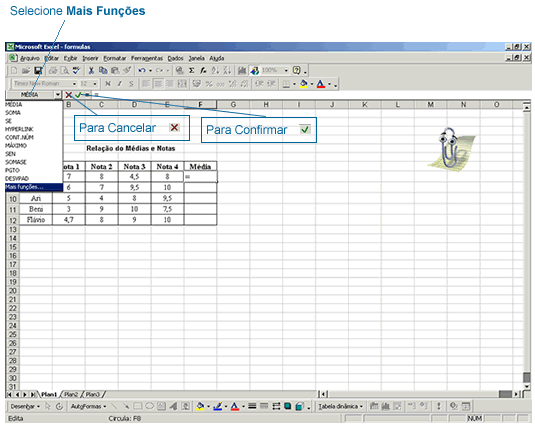This screenshot has width=535, height=430.
Task: Toggle italic formatting button
Action: point(120,84)
